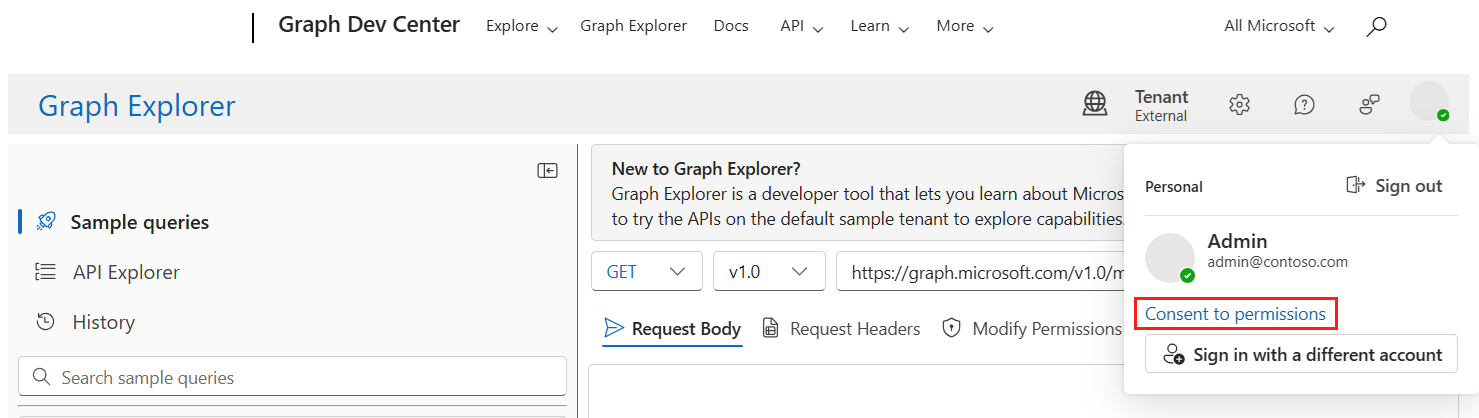Open History in the sidebar
The height and width of the screenshot is (418, 1479).
(103, 322)
